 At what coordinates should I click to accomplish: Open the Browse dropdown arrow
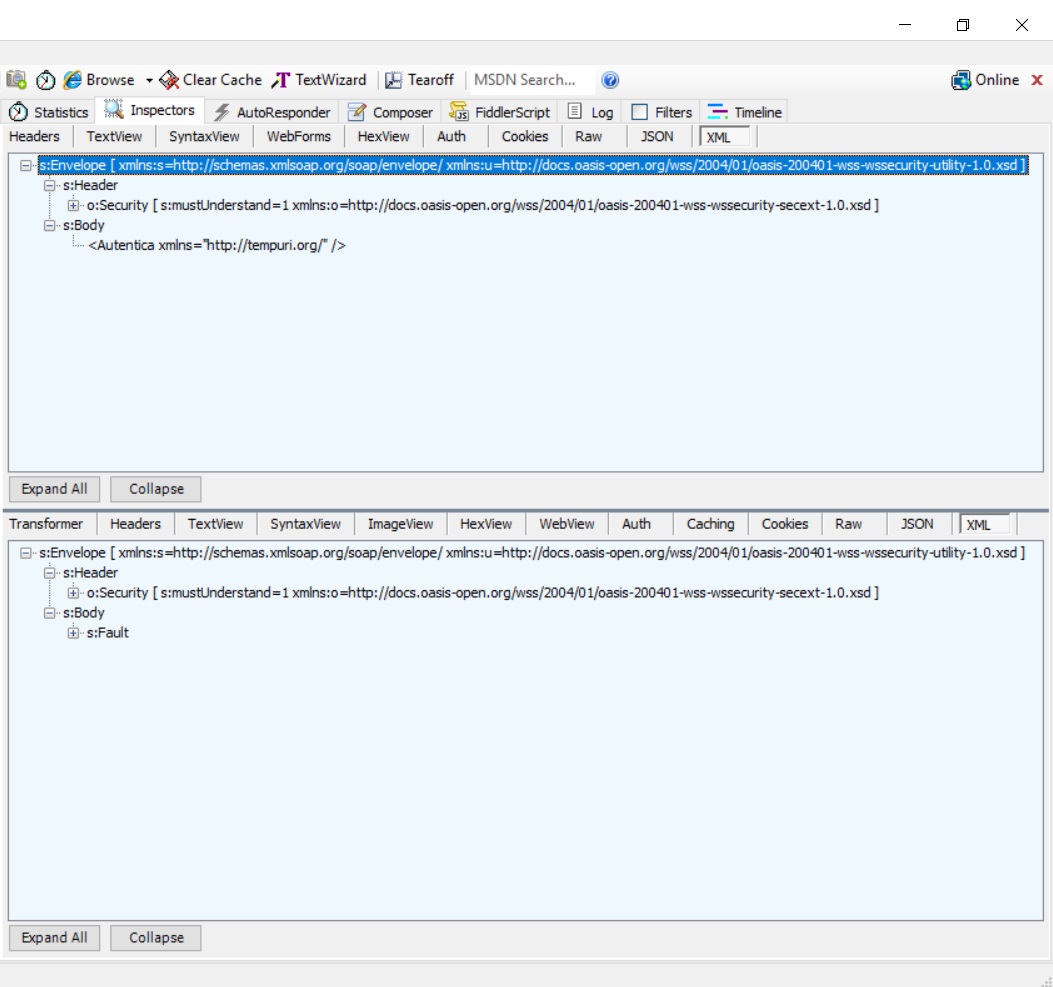tap(149, 81)
